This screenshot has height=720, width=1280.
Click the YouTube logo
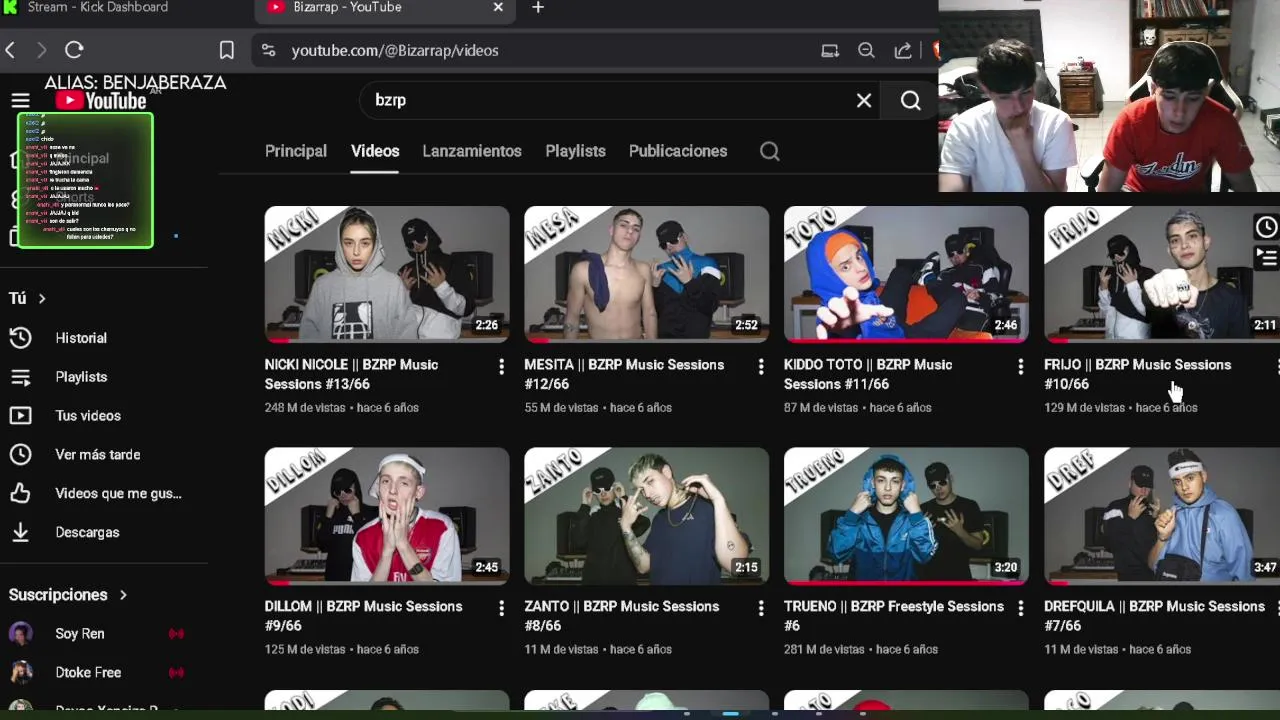[x=101, y=100]
